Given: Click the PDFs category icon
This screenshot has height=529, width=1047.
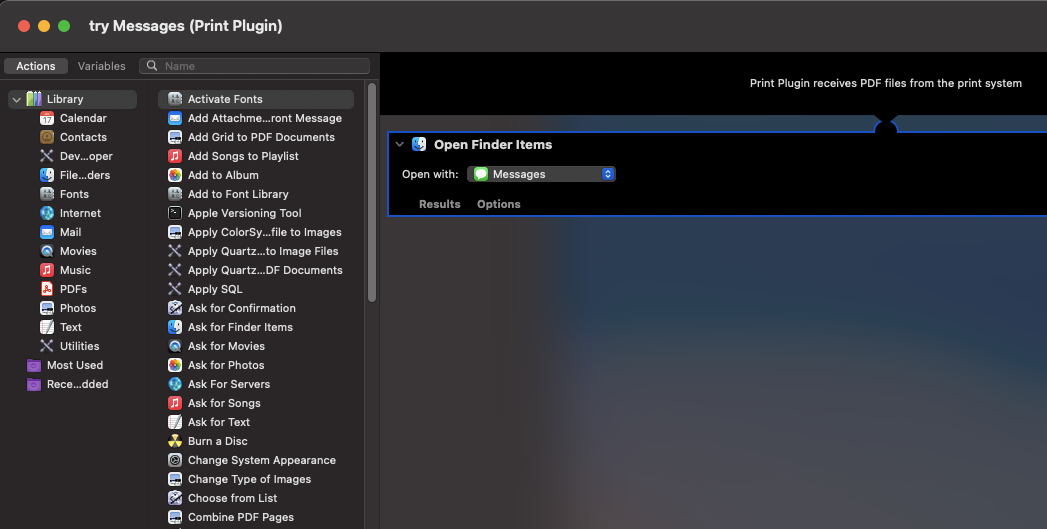Looking at the screenshot, I should click(47, 289).
